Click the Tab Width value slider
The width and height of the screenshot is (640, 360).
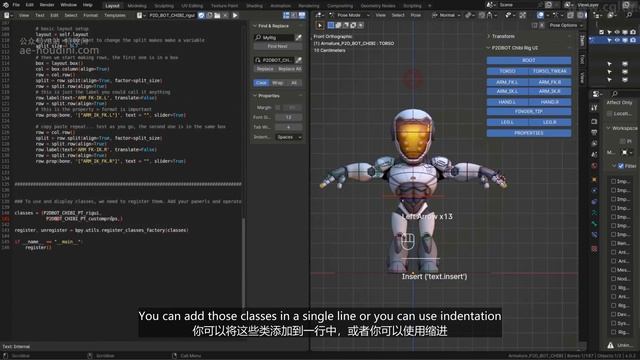tap(289, 127)
